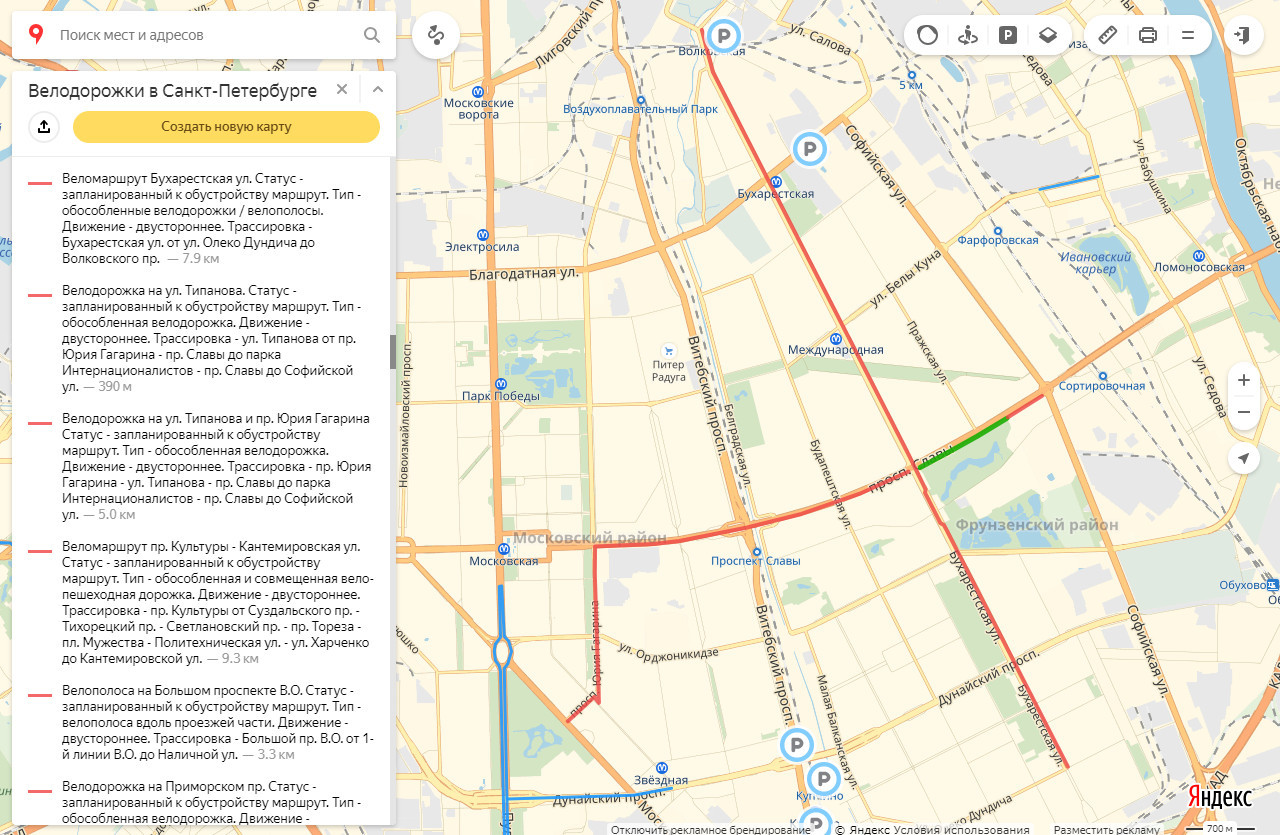This screenshot has height=835, width=1280.
Task: Click the login door icon
Action: click(x=1243, y=35)
